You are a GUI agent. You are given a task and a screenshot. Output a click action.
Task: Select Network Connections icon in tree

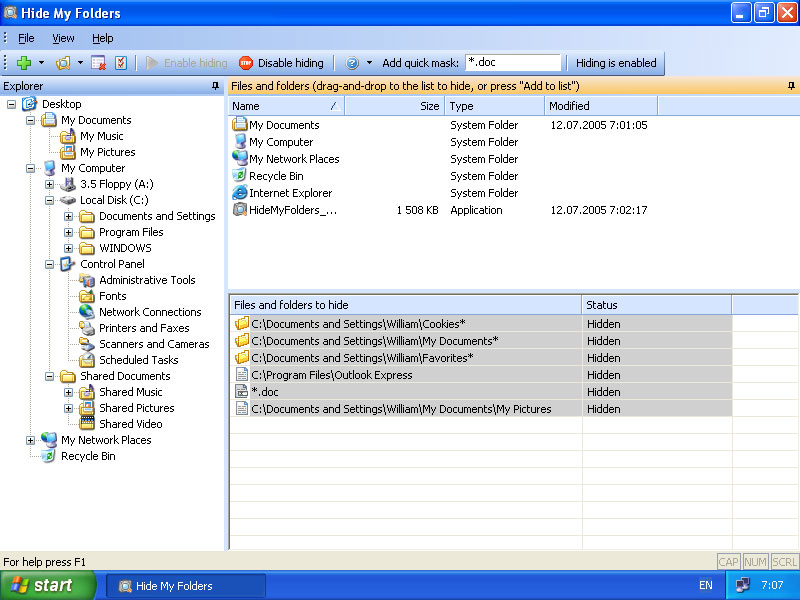click(87, 312)
